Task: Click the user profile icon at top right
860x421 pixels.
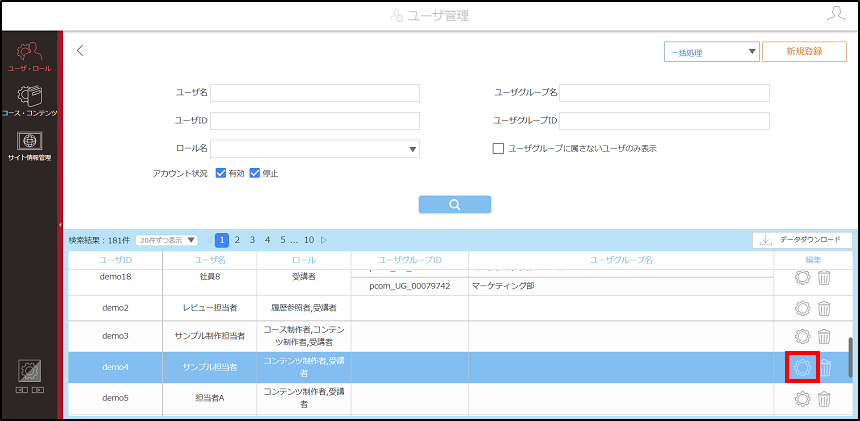Action: pyautogui.click(x=836, y=14)
